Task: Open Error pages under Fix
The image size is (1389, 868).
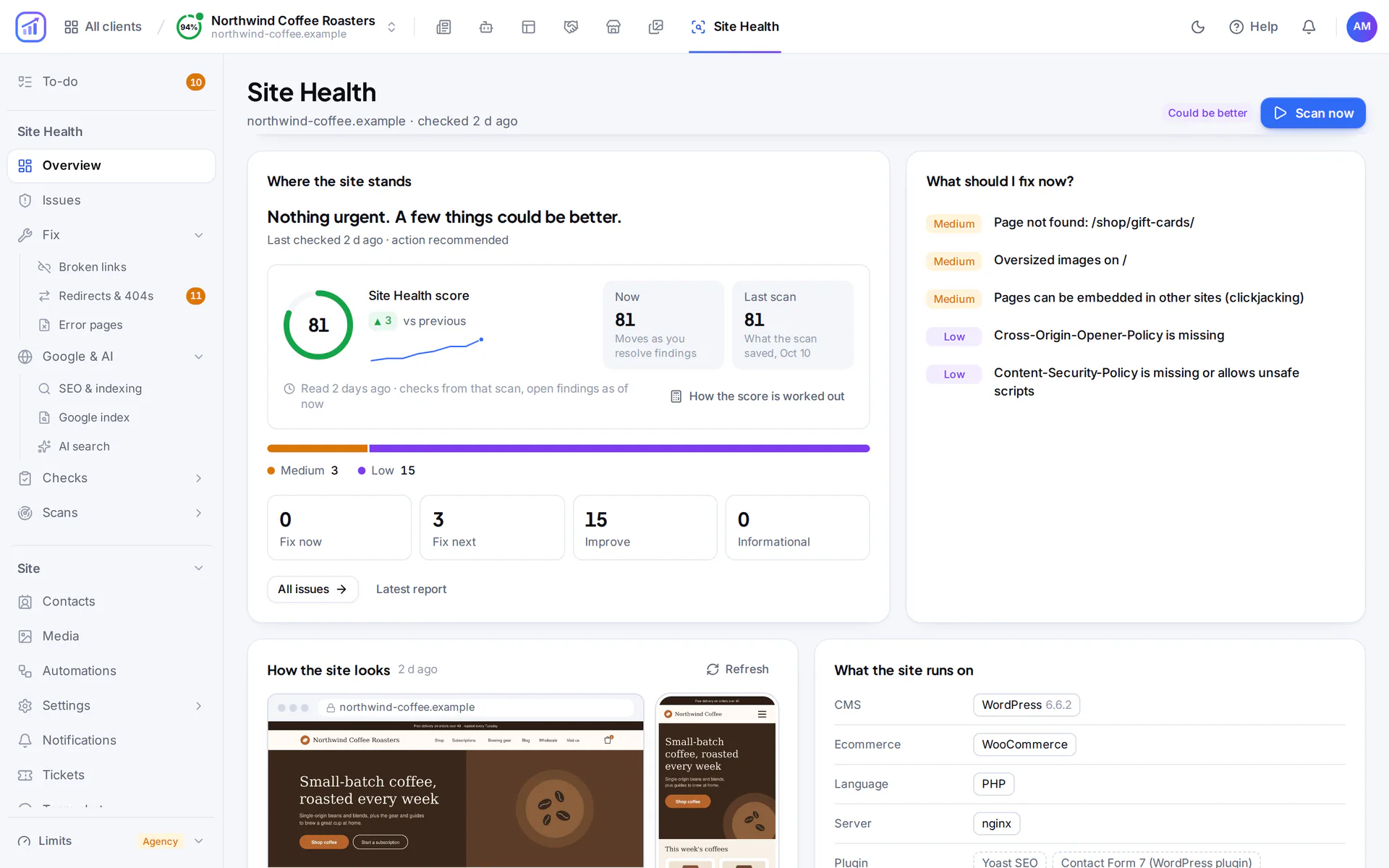Action: (x=122, y=325)
